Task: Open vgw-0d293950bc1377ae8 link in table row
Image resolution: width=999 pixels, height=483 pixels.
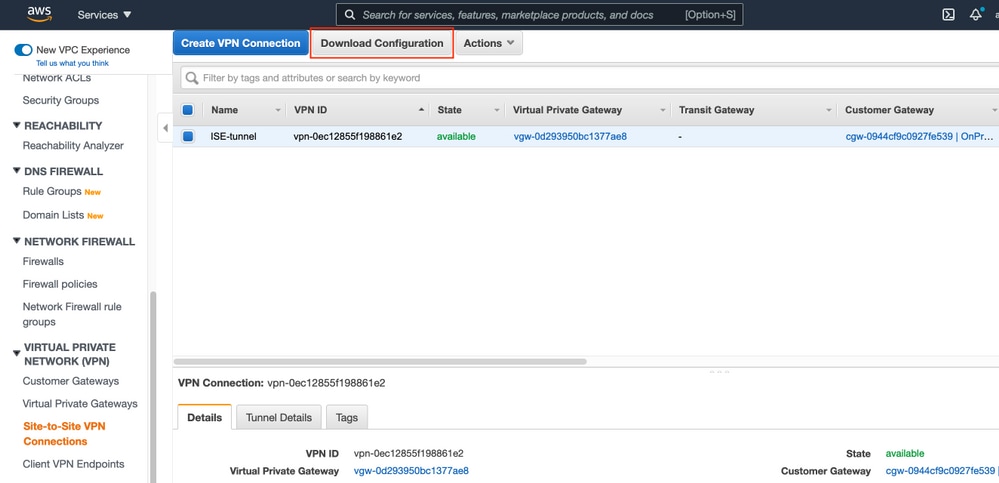Action: click(570, 136)
